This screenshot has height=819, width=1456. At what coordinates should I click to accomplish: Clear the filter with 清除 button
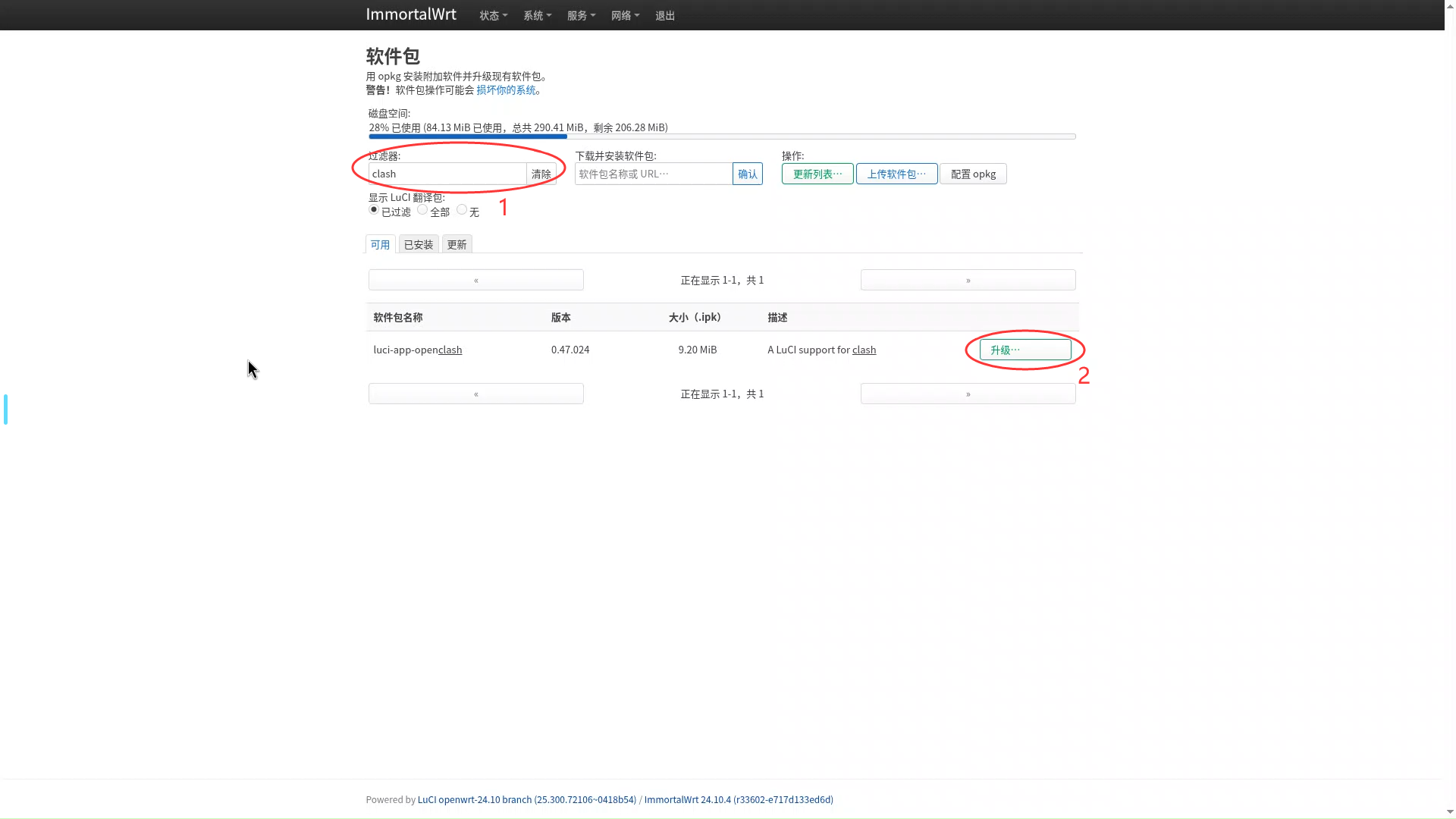click(x=541, y=174)
